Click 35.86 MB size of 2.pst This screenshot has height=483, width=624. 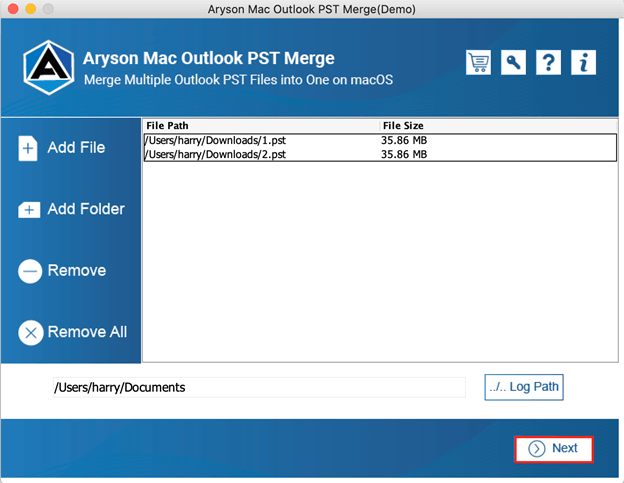[x=404, y=154]
